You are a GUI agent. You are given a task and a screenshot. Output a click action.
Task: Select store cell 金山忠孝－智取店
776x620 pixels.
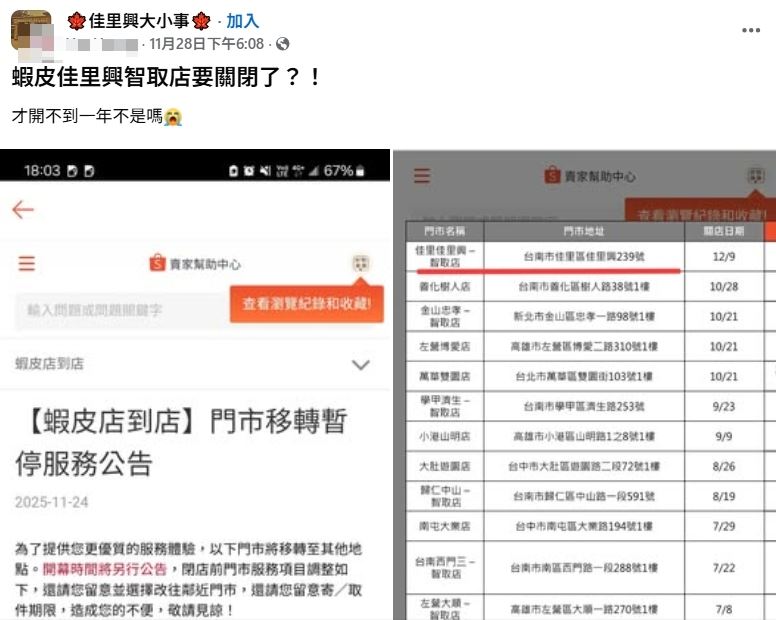444,316
